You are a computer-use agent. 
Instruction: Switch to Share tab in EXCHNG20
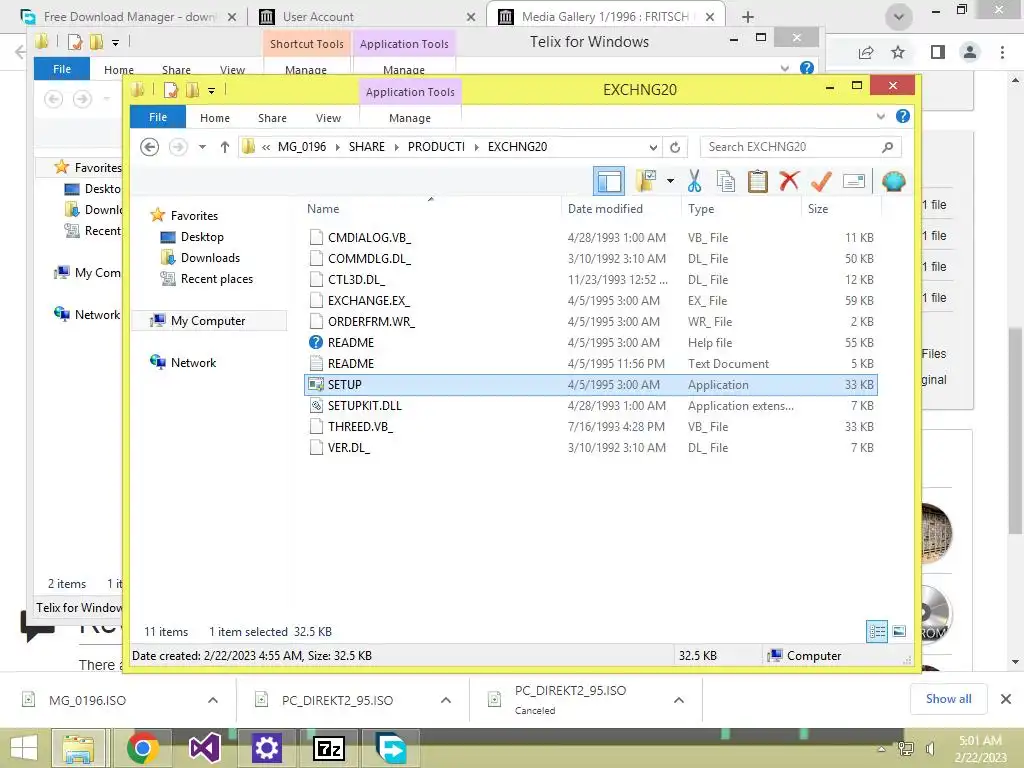click(x=272, y=118)
